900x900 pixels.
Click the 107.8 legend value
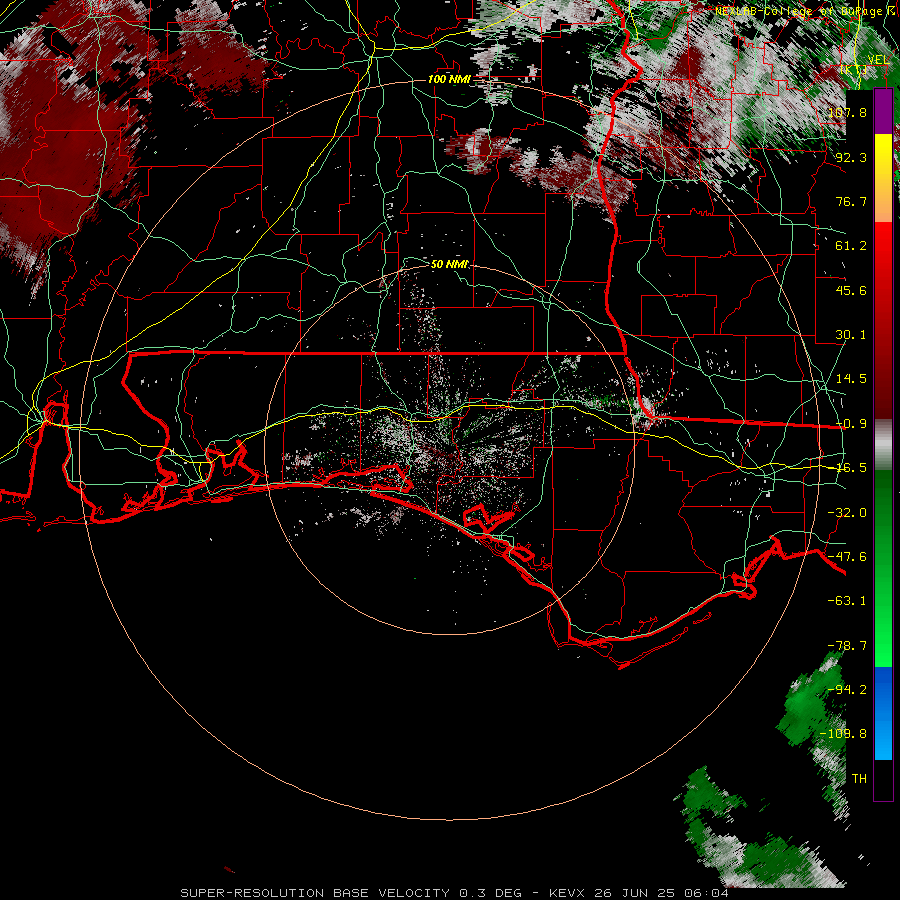coord(847,112)
